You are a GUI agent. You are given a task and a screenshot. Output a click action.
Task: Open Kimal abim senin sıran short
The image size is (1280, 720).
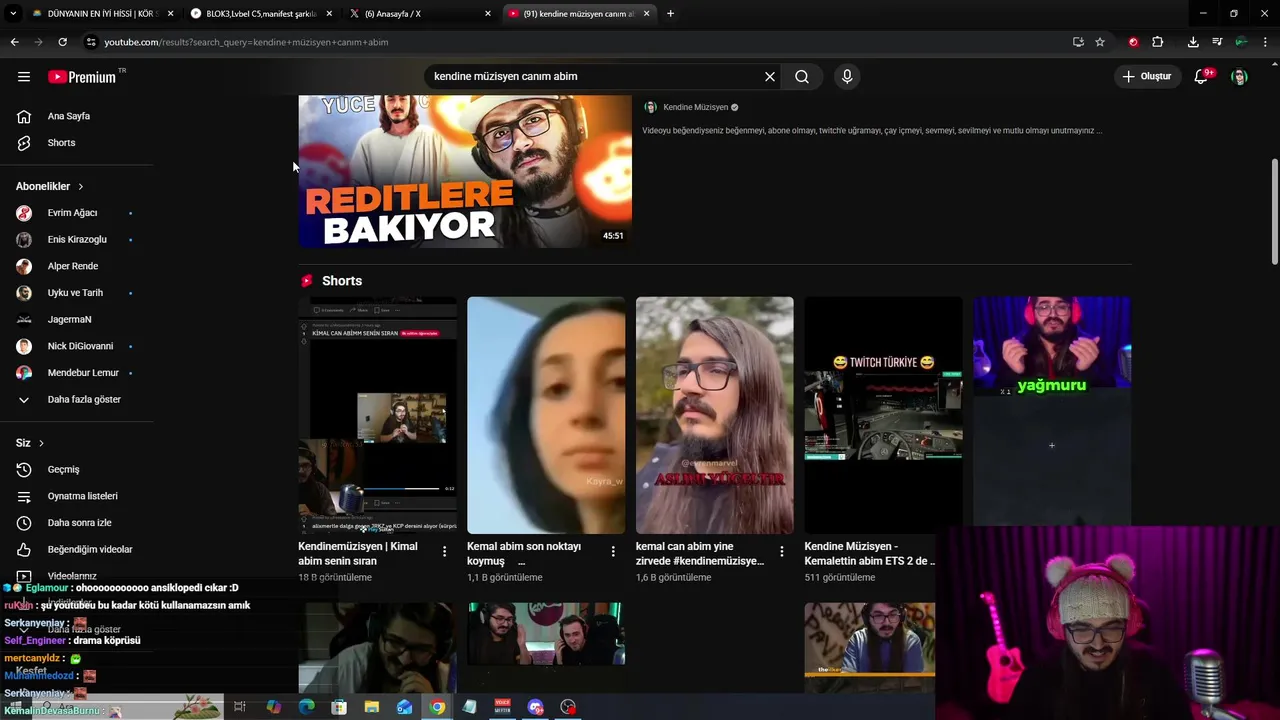tap(377, 415)
